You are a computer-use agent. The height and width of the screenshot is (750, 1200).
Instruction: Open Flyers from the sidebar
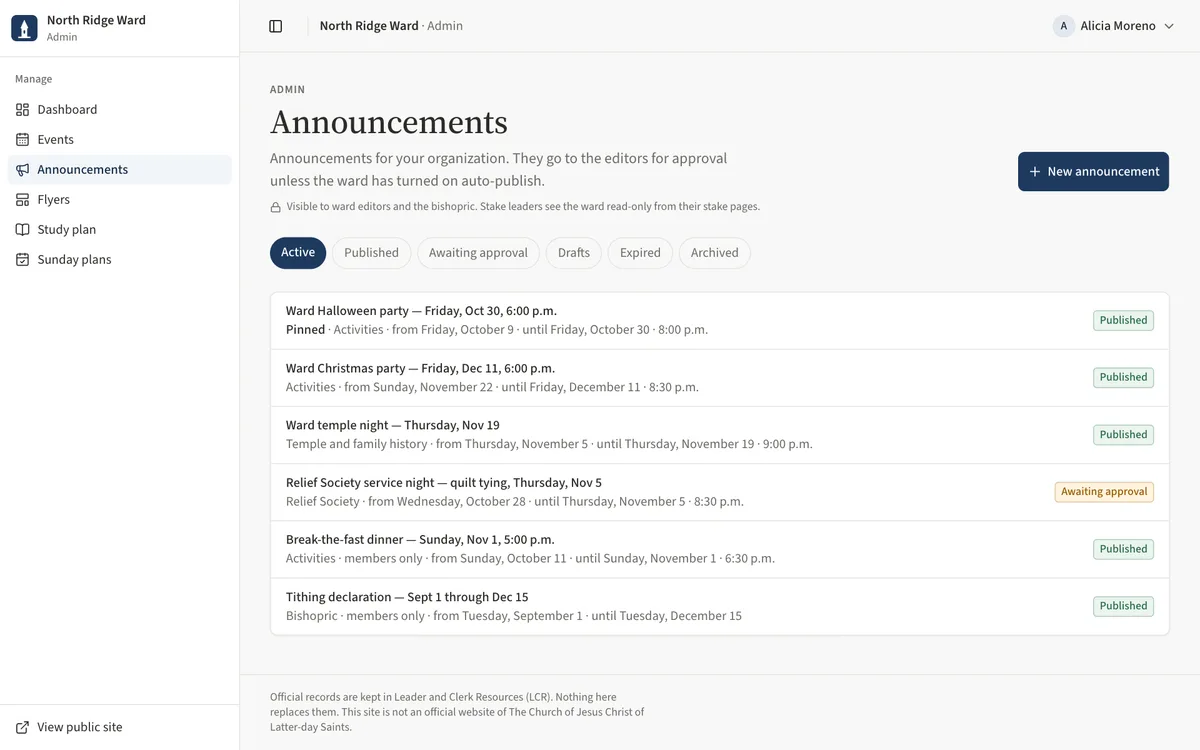coord(120,200)
